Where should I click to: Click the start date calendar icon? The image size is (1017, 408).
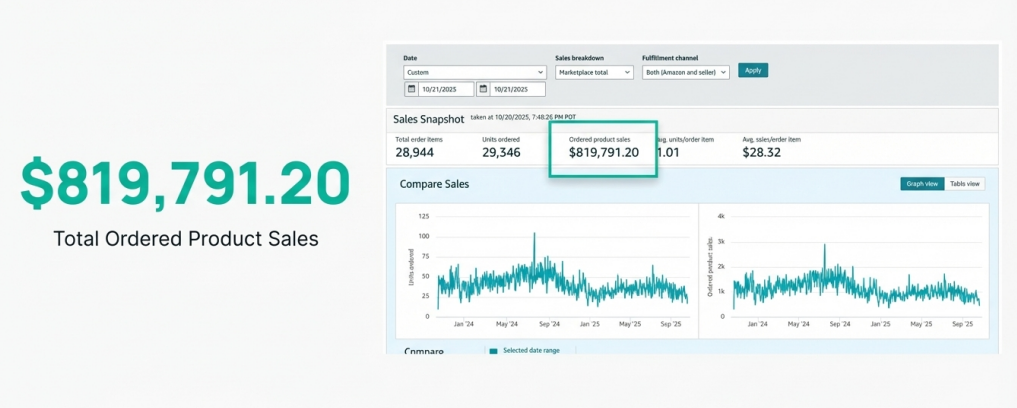point(411,89)
